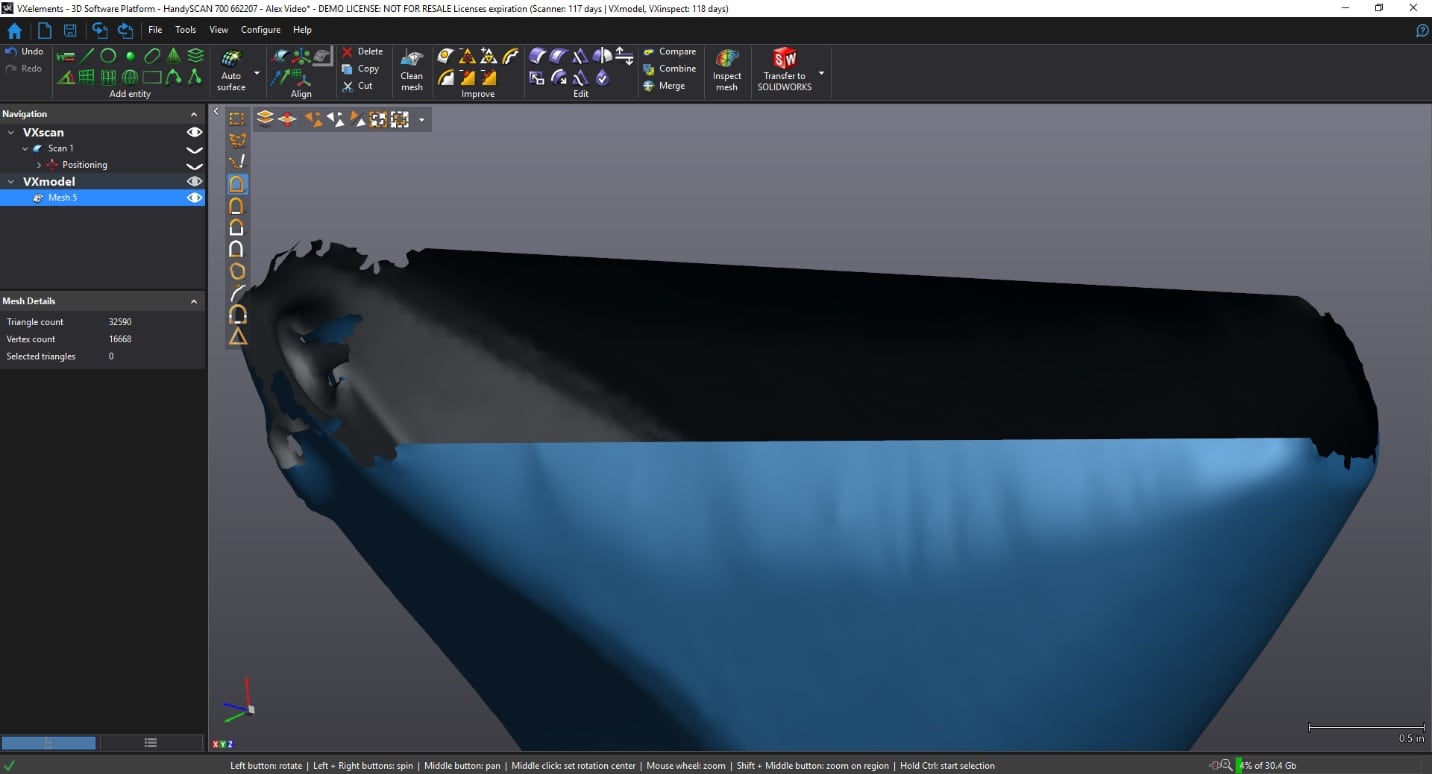Open the Inspect mesh tool
The image size is (1432, 774).
(x=727, y=68)
